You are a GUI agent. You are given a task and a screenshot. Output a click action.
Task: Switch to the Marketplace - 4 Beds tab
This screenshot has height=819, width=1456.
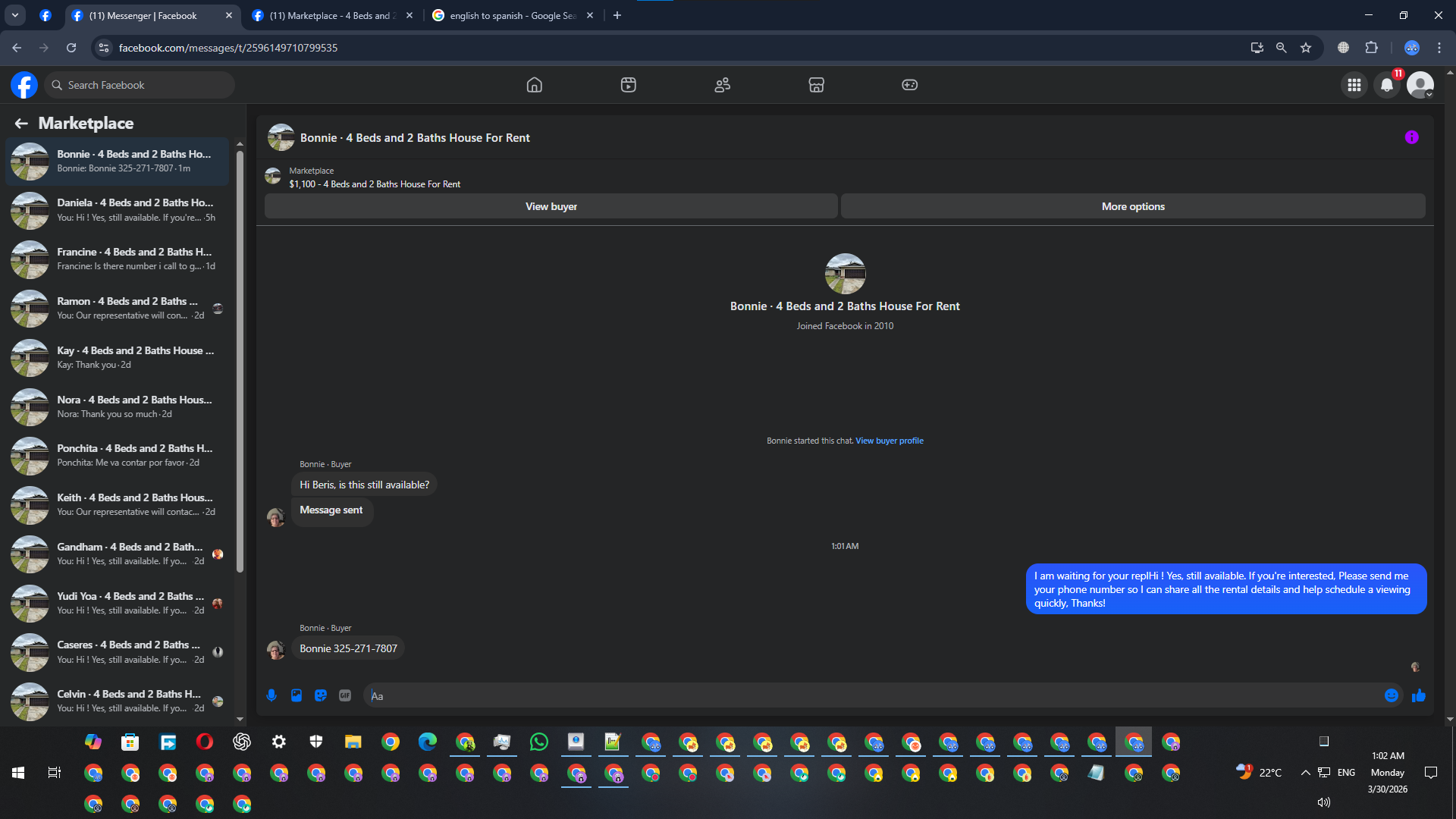point(332,15)
